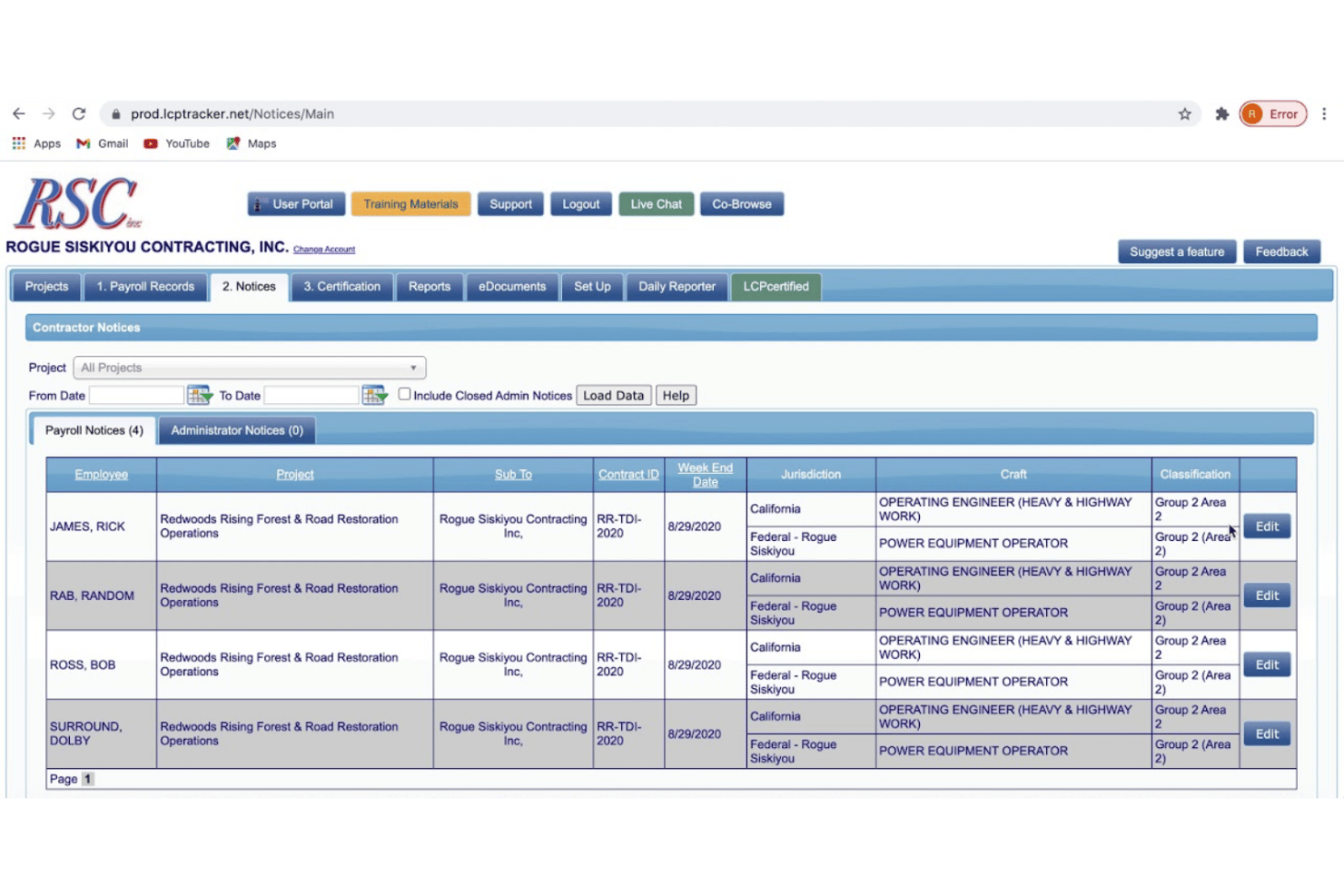The image size is (1344, 896).
Task: Open the 1. Payroll Records tab
Action: click(145, 287)
